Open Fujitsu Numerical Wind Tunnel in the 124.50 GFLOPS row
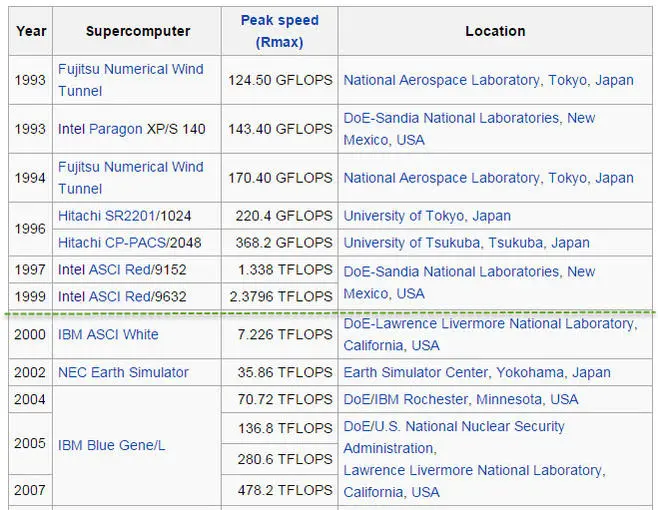658x510 pixels. click(131, 80)
